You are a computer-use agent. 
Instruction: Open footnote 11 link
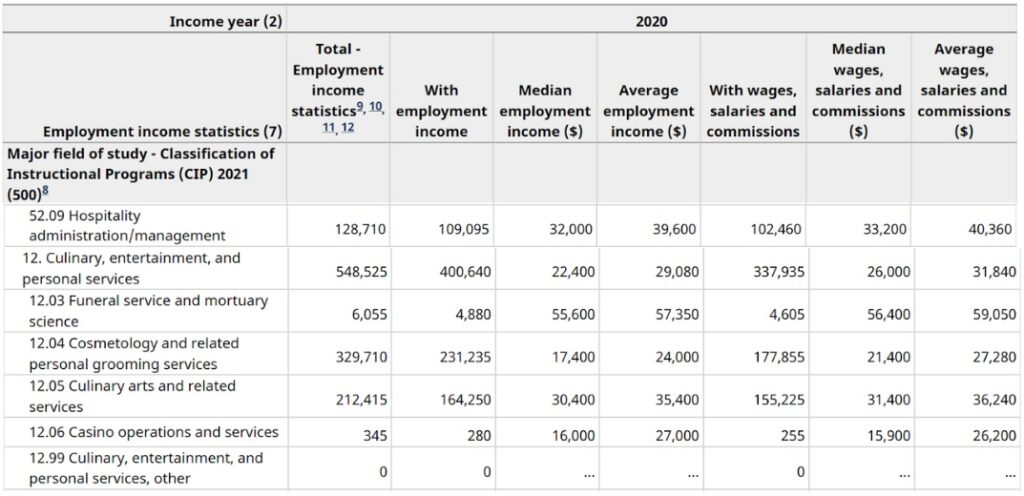pyautogui.click(x=330, y=126)
